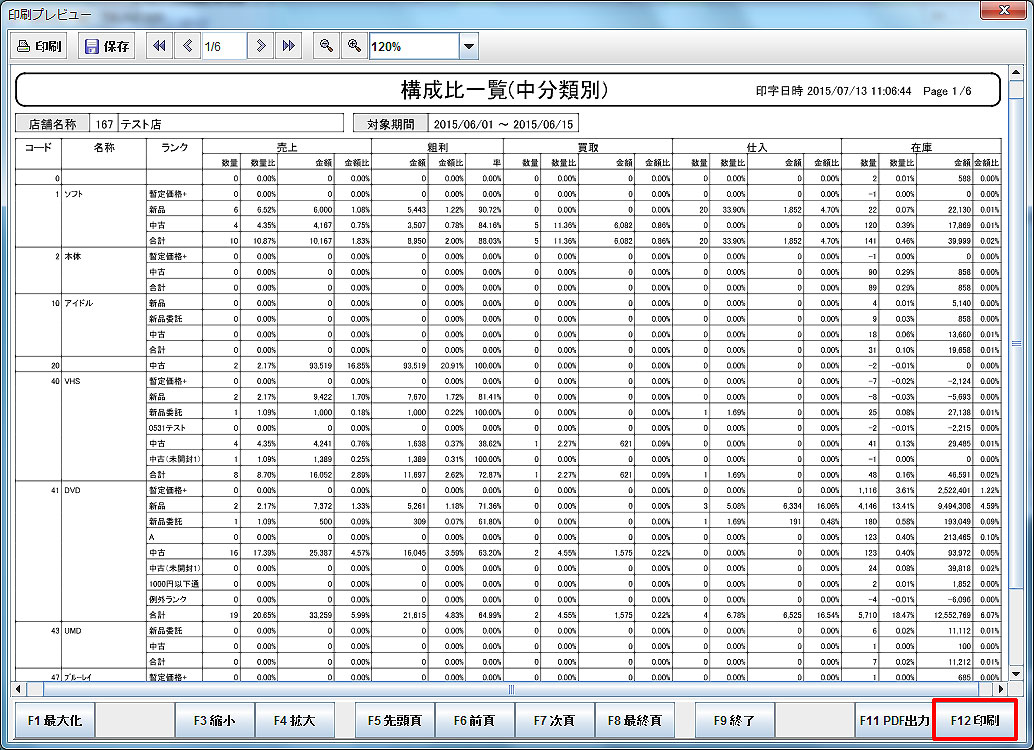Jump to last page using double-right arrow
This screenshot has width=1034, height=750.
pos(288,46)
